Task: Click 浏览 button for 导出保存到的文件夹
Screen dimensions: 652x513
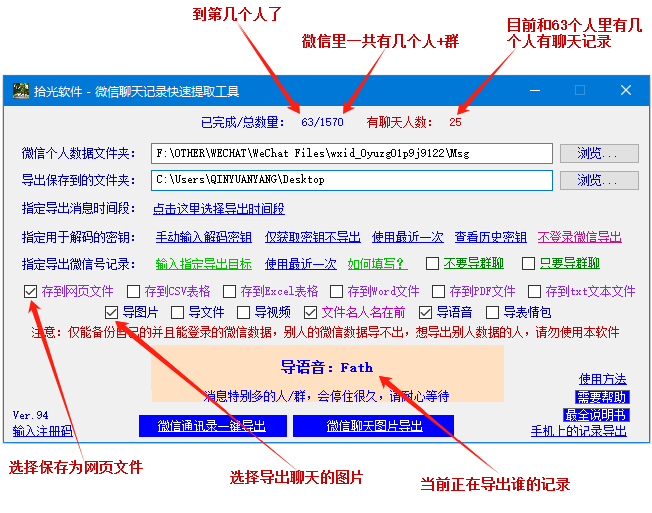Action: point(599,180)
